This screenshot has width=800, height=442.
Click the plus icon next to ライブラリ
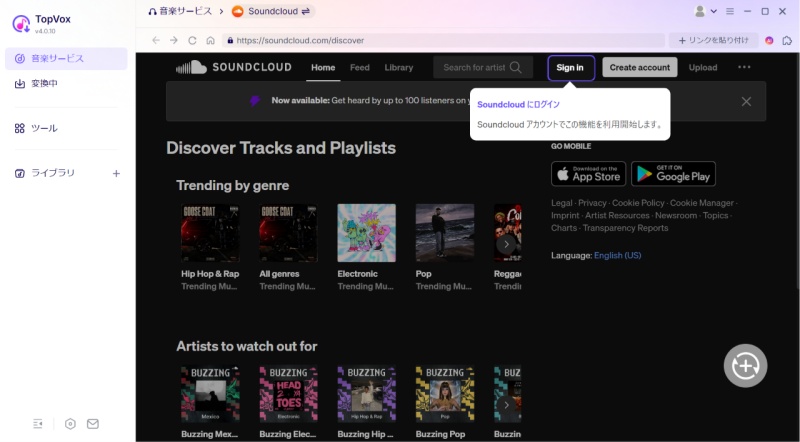click(116, 174)
